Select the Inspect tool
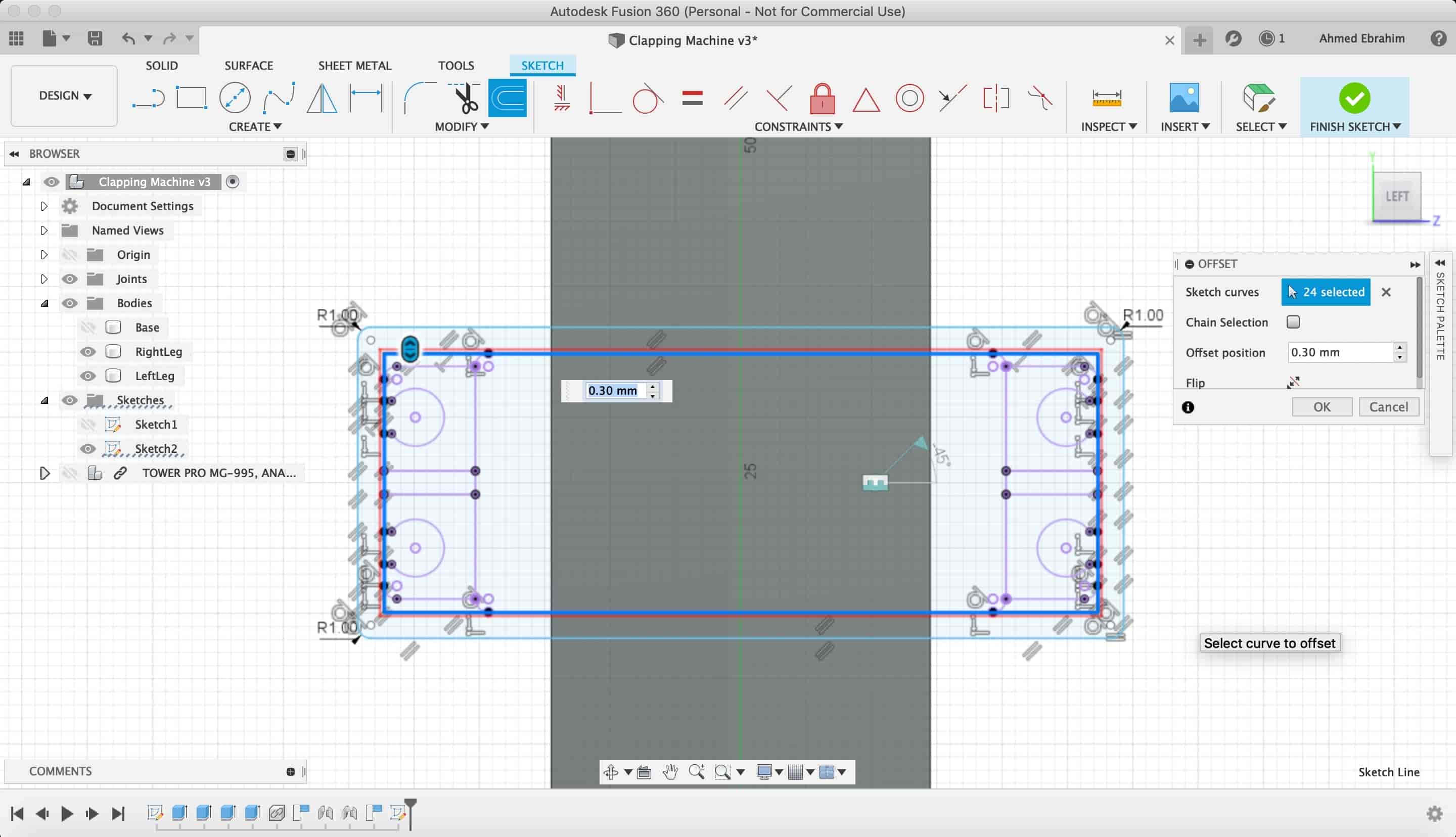The height and width of the screenshot is (837, 1456). [1108, 97]
